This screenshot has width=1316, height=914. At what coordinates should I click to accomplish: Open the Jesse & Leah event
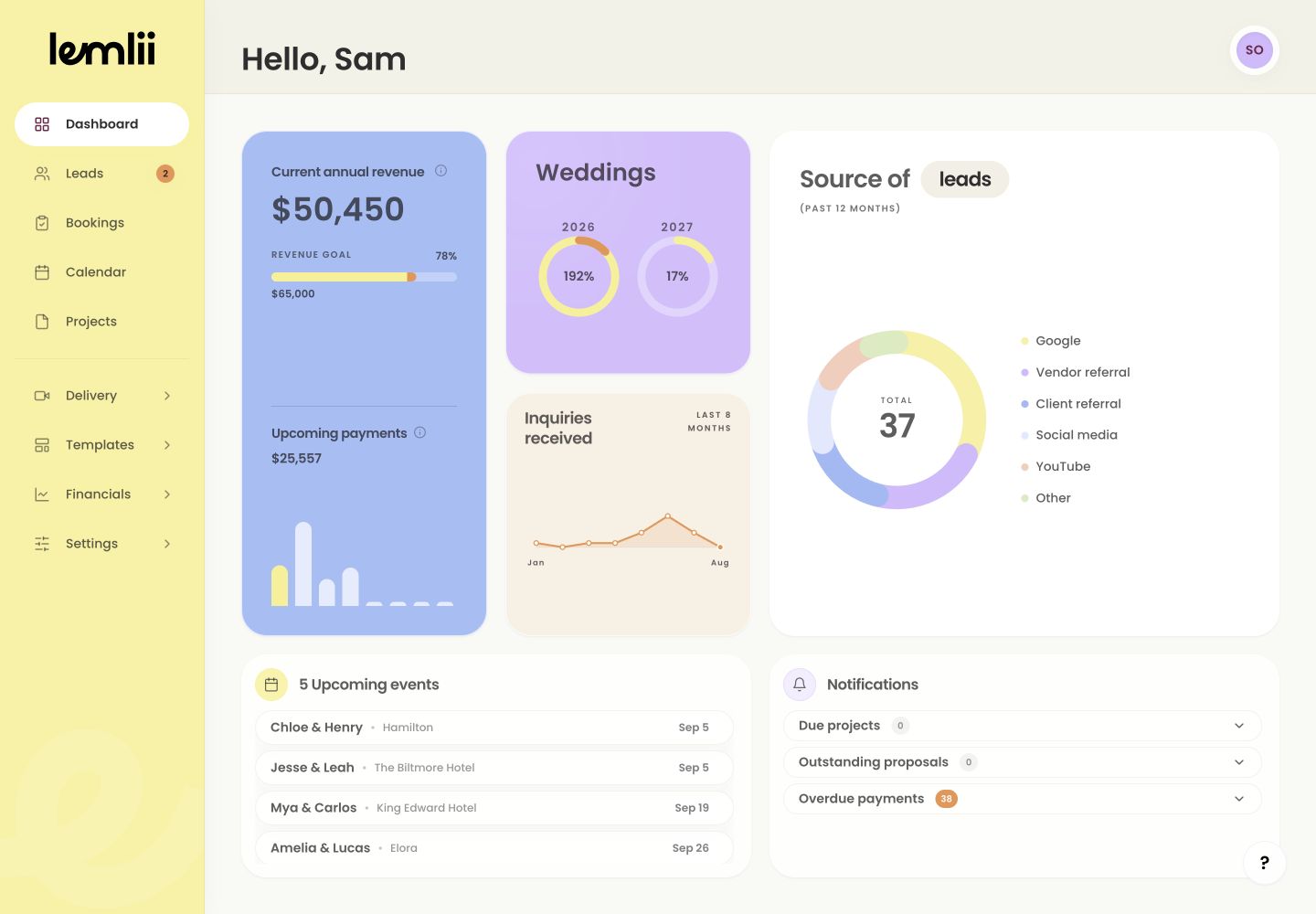[x=494, y=768]
